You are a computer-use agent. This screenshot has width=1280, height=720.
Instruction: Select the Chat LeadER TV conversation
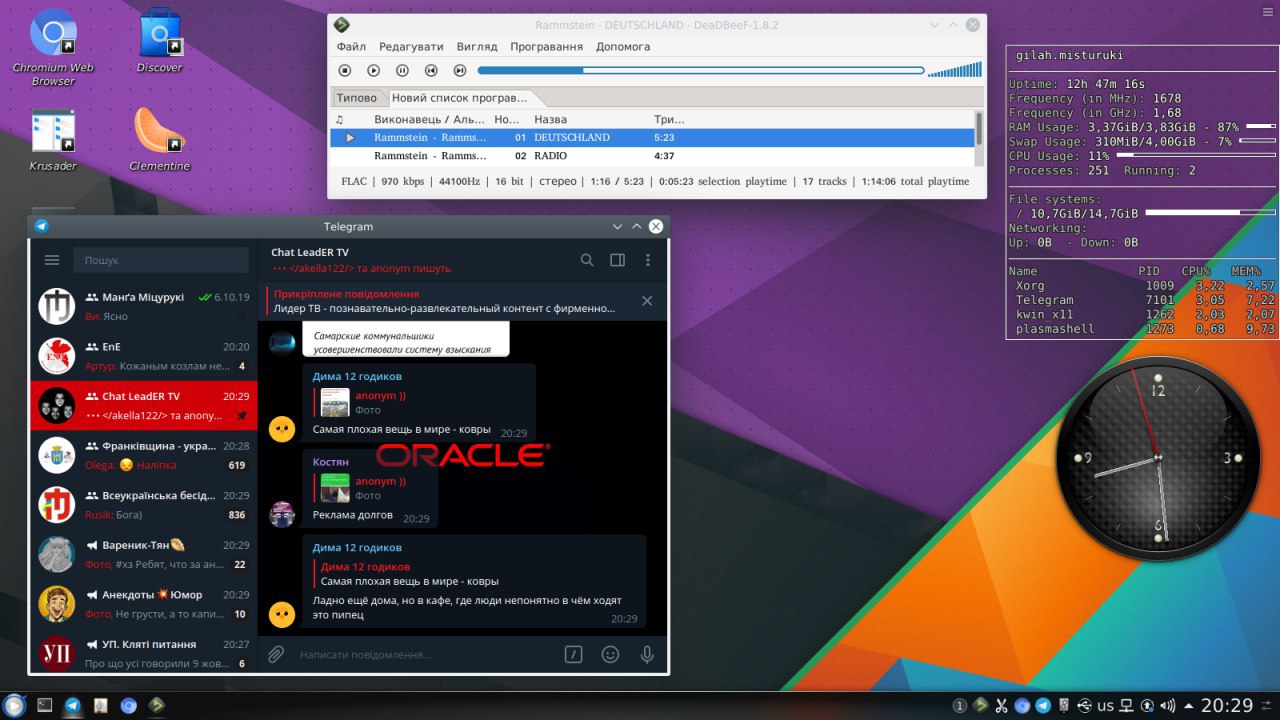[144, 405]
